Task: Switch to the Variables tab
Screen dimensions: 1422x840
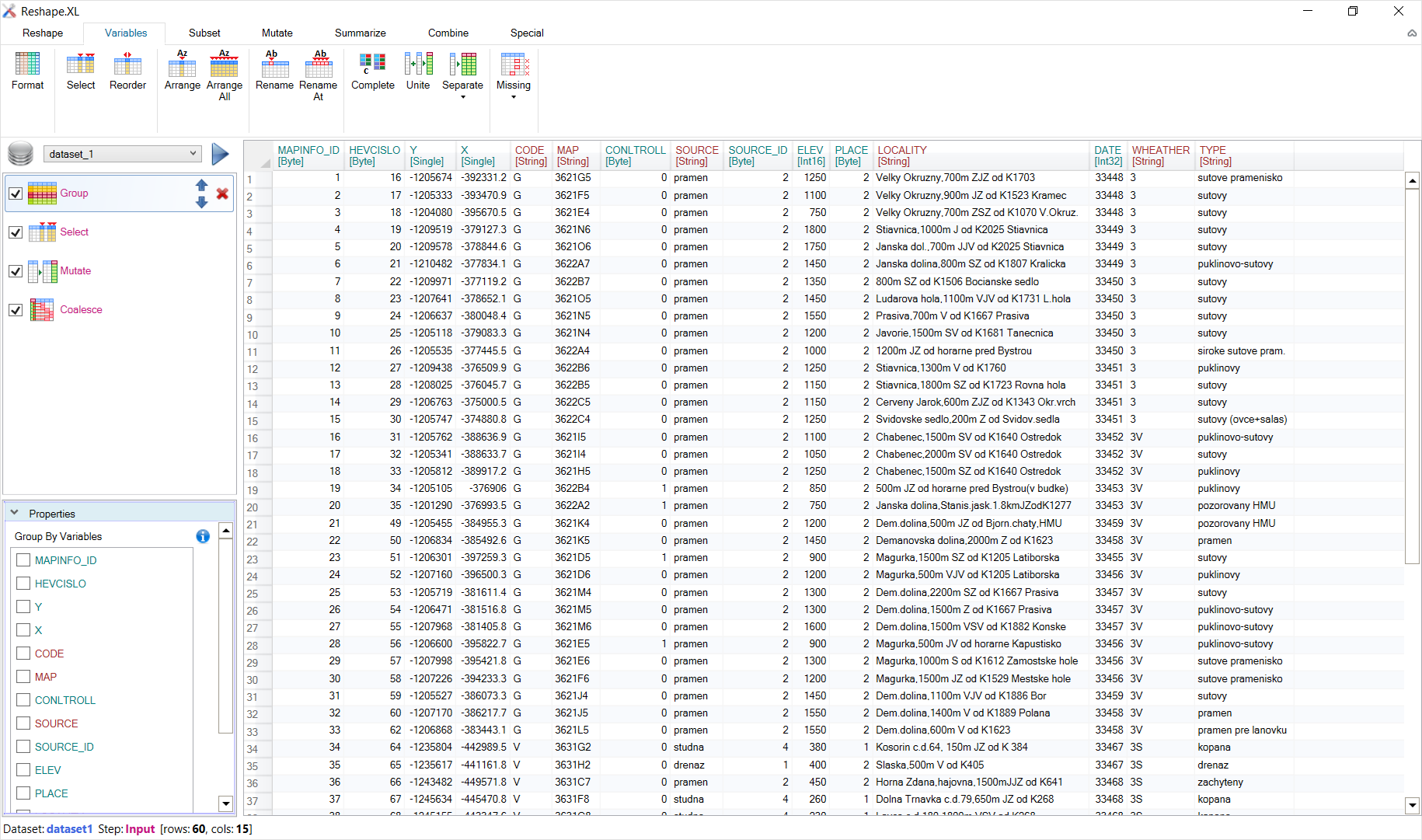Action: click(x=126, y=33)
